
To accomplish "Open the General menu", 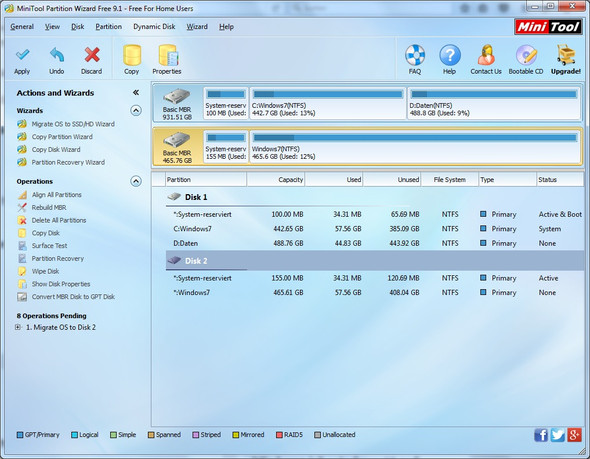I will (x=22, y=27).
